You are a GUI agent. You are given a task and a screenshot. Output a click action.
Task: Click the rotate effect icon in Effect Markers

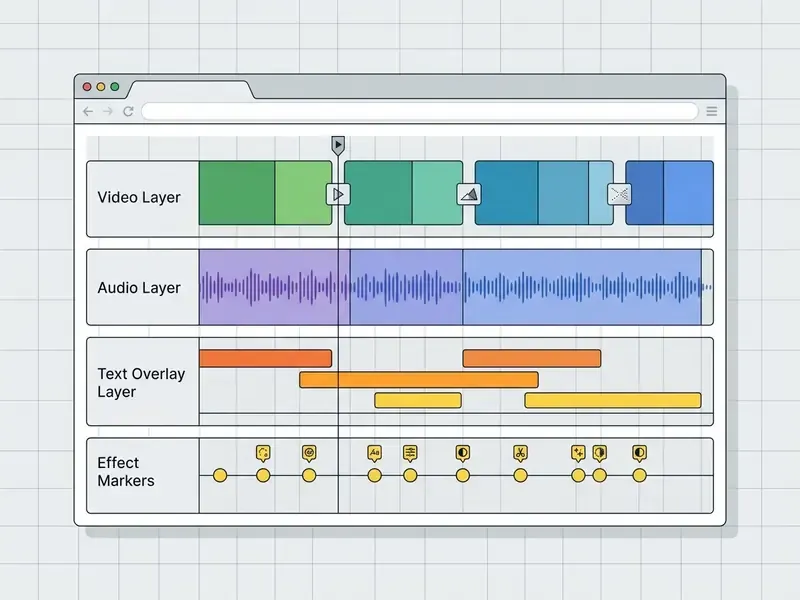[263, 453]
